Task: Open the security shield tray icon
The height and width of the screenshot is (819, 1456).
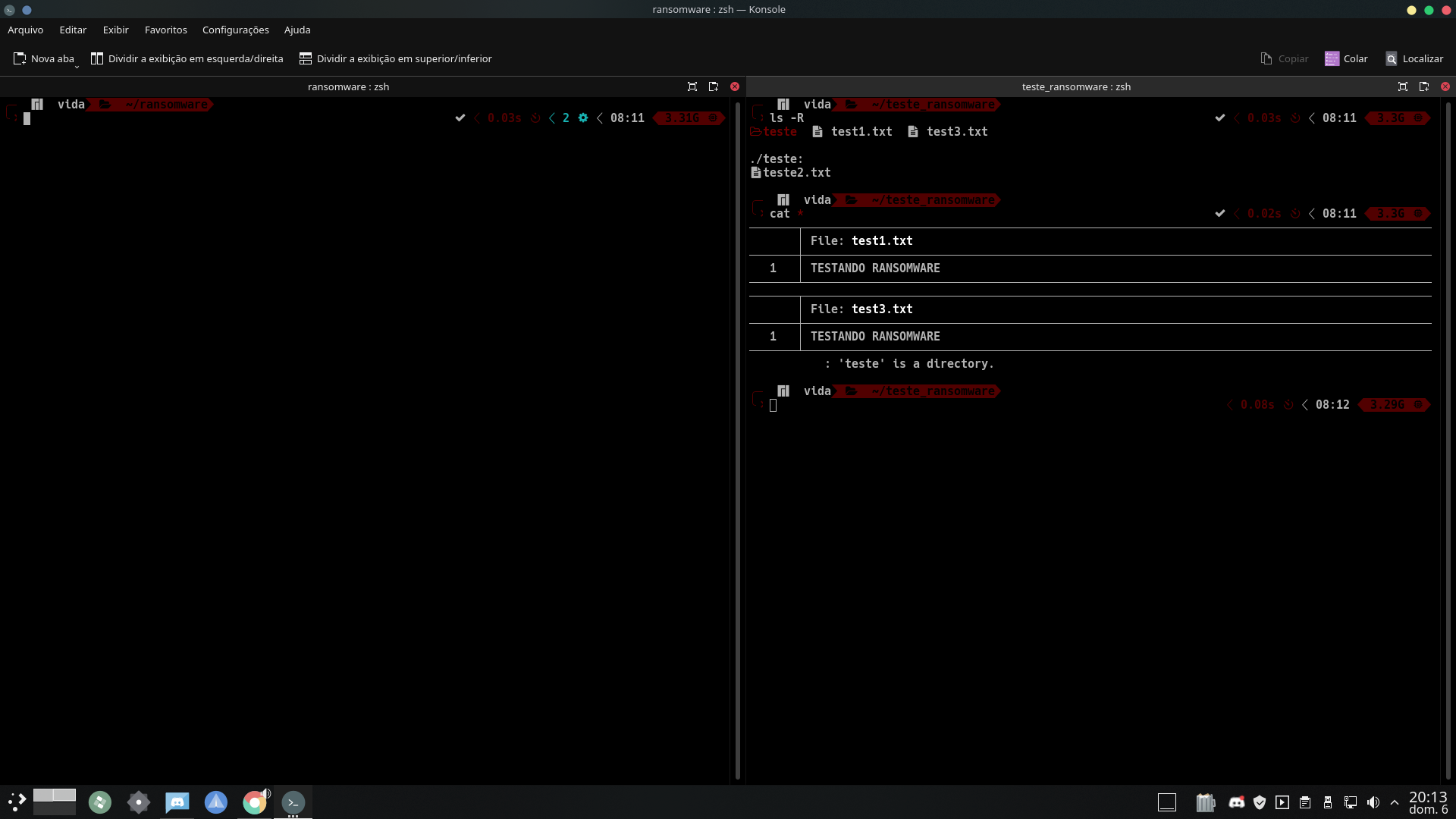Action: [1260, 802]
